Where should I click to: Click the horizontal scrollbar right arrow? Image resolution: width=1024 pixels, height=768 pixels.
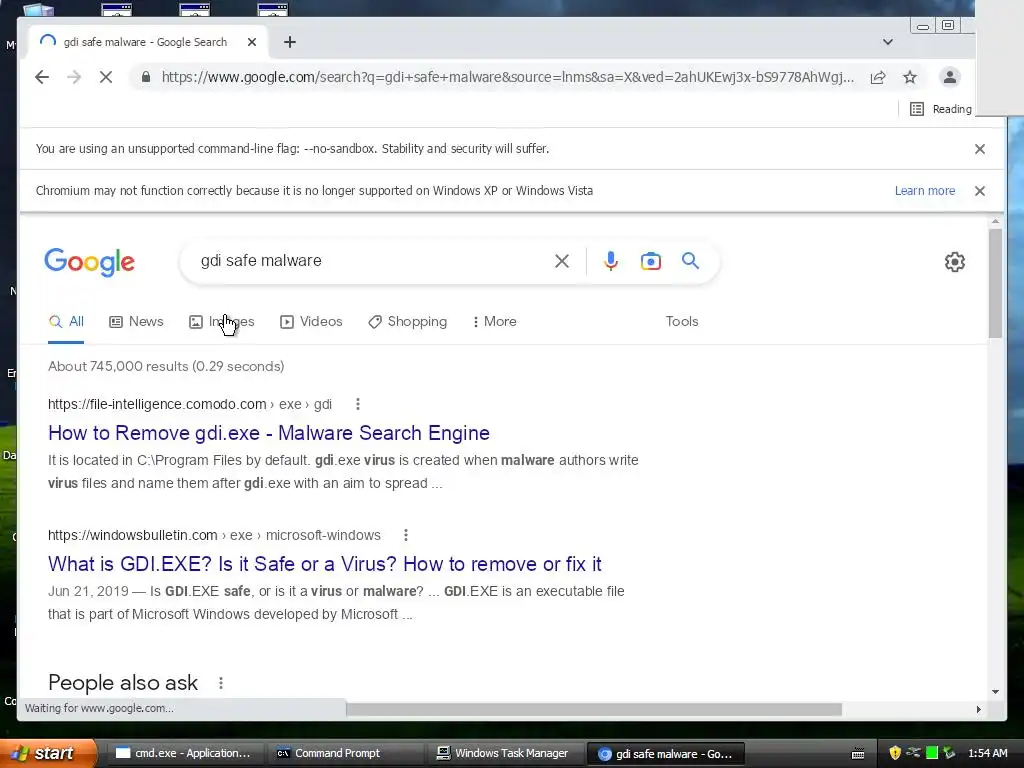tap(978, 709)
